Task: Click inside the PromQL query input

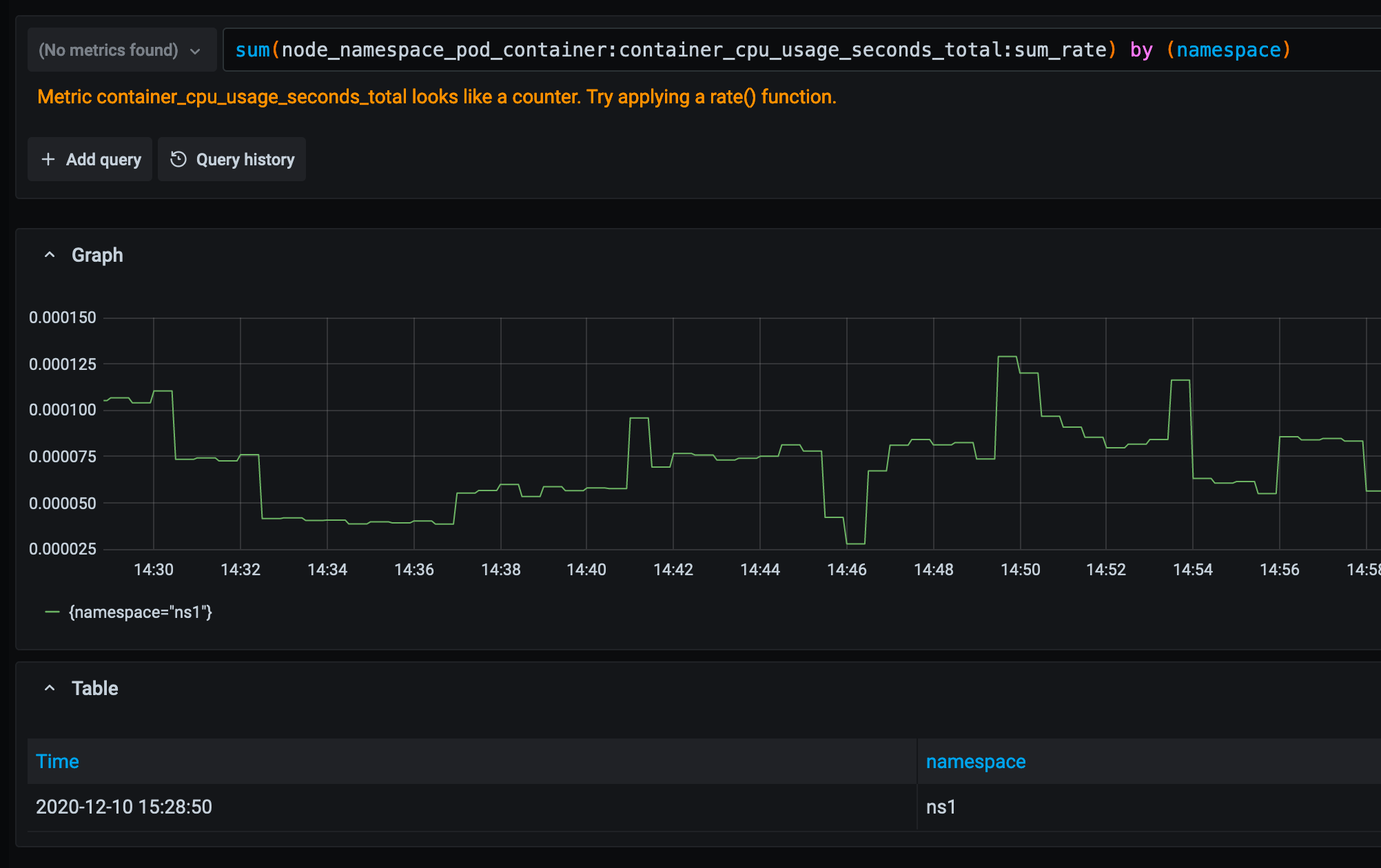Action: [689, 50]
